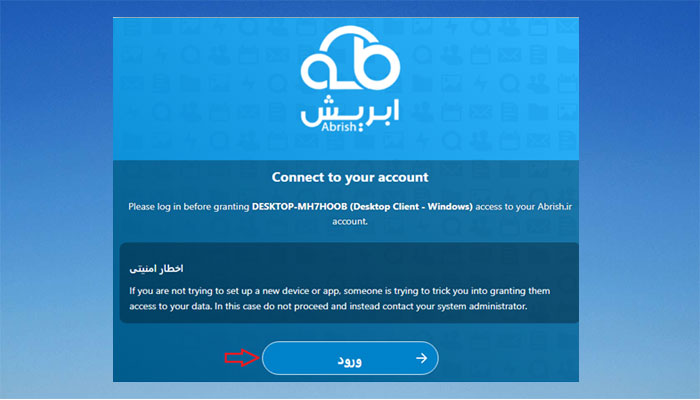
Task: Click the red outlined arrow annotation
Action: tap(242, 358)
